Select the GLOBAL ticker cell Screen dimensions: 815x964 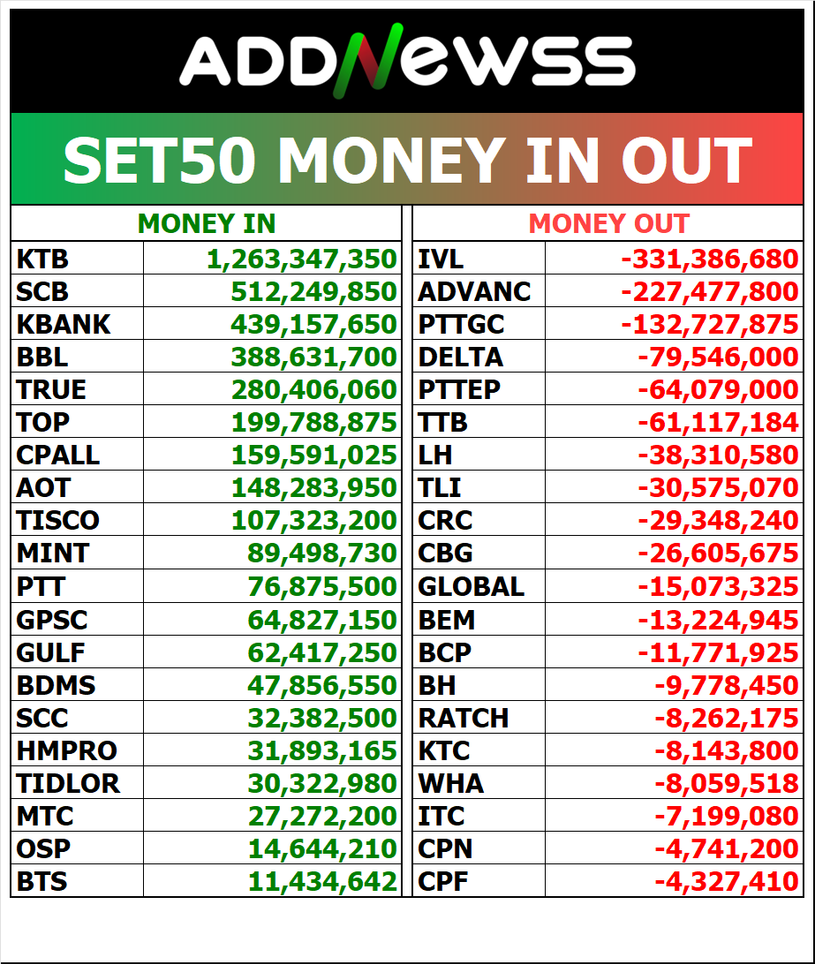470,587
